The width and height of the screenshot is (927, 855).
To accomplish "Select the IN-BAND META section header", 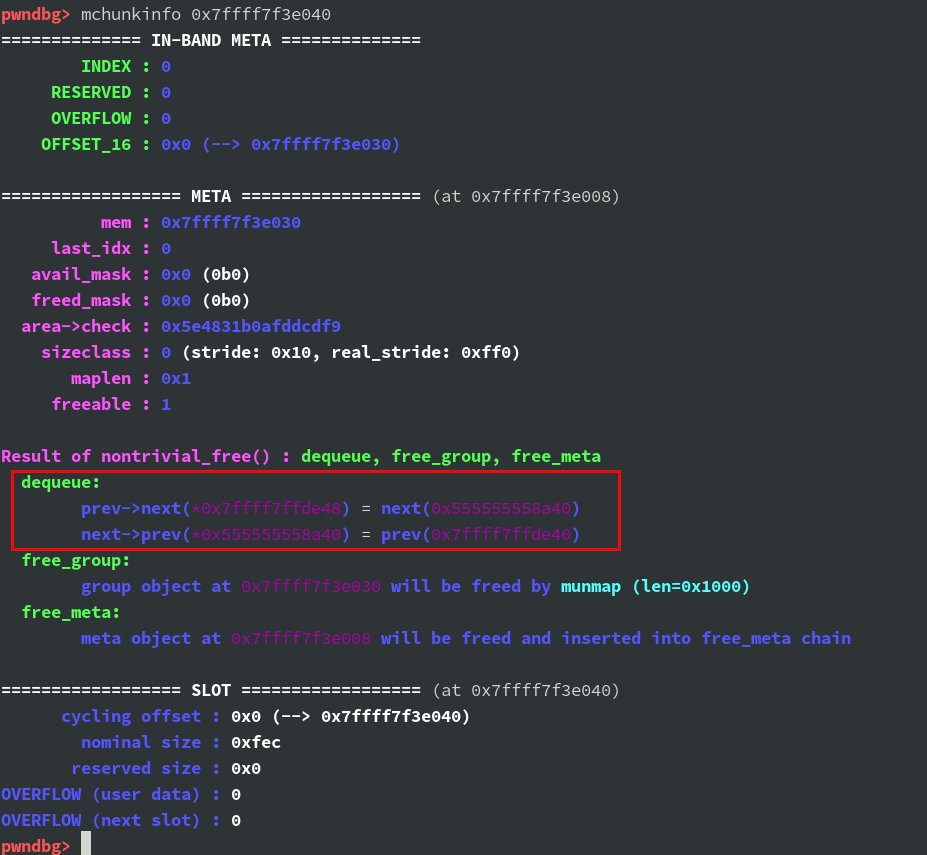I will pyautogui.click(x=210, y=40).
